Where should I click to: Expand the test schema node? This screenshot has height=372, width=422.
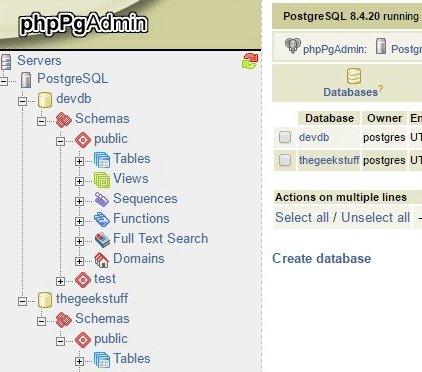coord(60,281)
